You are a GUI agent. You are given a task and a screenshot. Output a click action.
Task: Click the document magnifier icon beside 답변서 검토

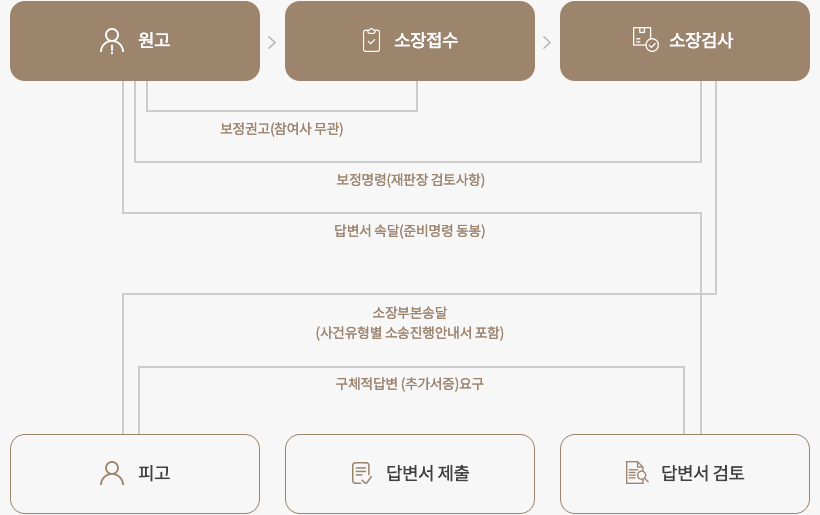(636, 473)
